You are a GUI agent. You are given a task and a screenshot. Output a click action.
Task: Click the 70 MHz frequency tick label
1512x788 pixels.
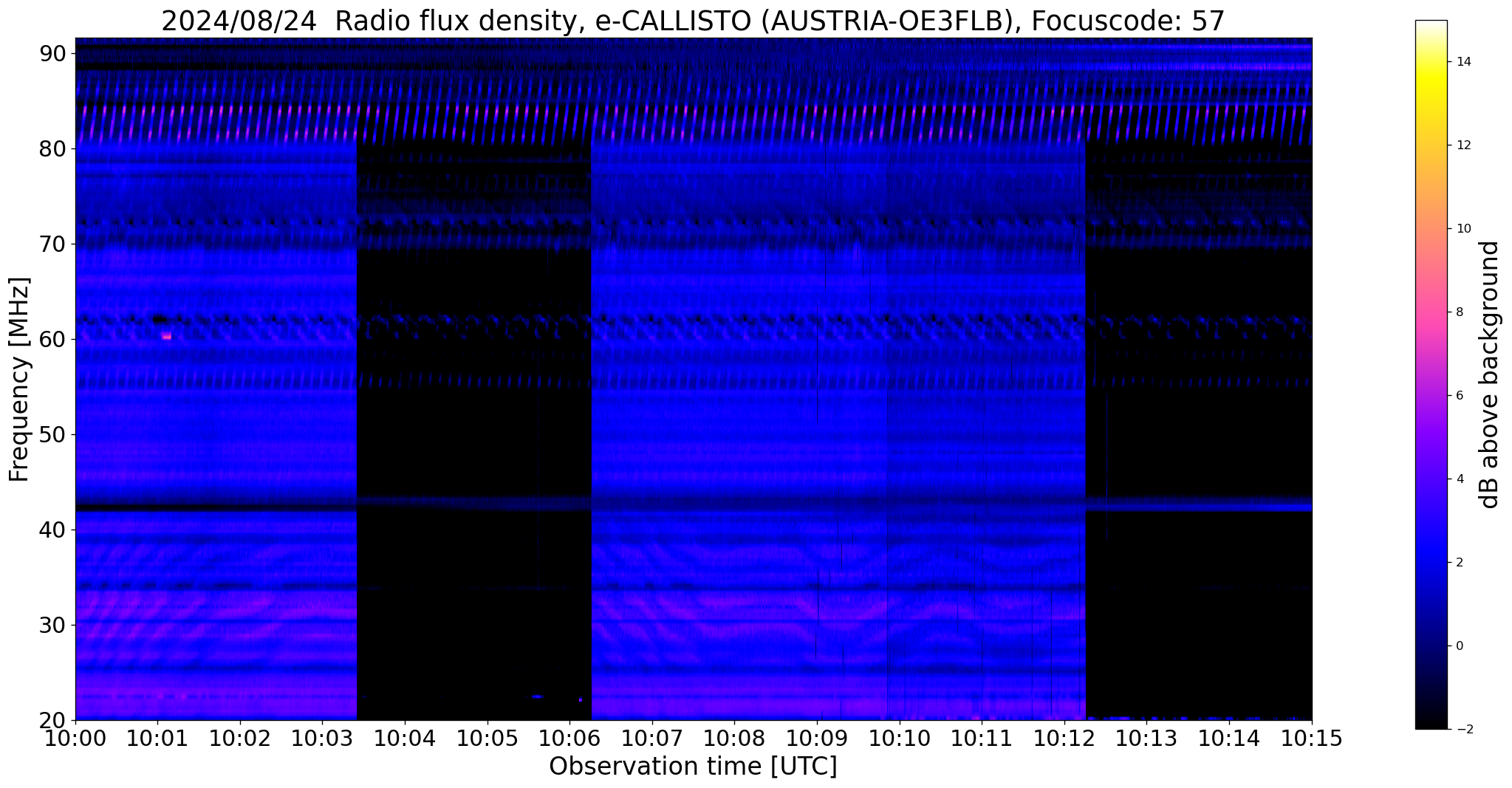(x=54, y=244)
